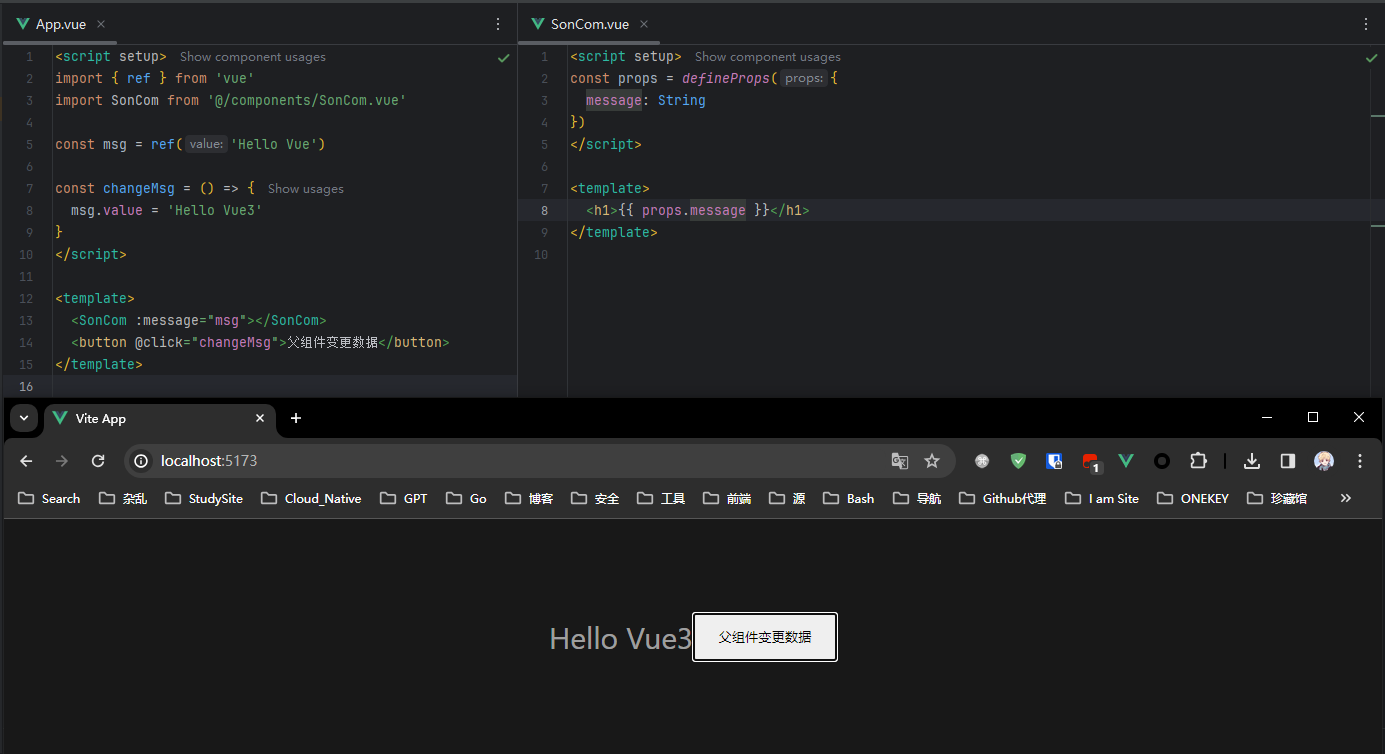
Task: Open the Go bookmark folder
Action: (x=466, y=498)
